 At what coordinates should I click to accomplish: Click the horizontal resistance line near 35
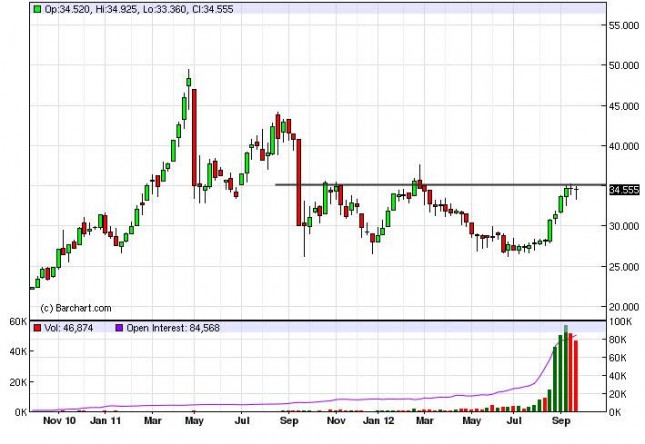tap(440, 185)
